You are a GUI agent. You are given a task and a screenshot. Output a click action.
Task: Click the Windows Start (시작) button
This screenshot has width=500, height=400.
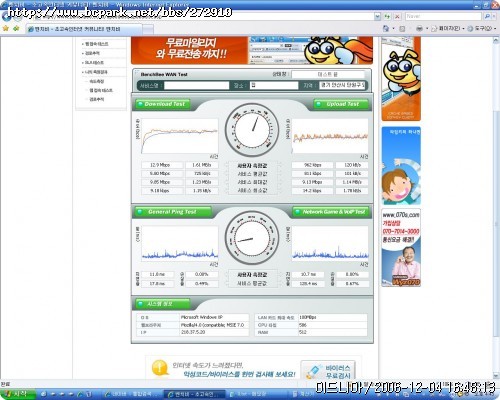tap(17, 394)
